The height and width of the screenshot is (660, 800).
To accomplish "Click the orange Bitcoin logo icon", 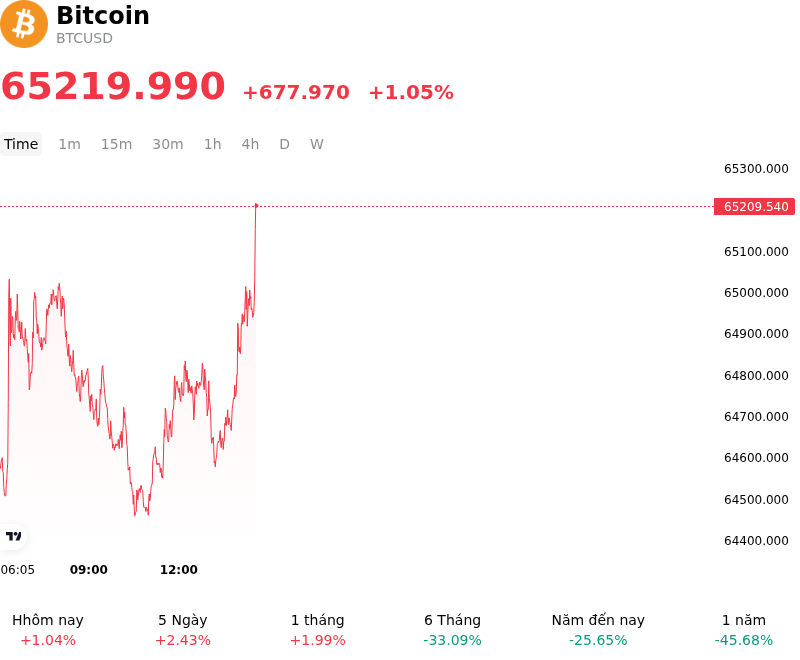I will pyautogui.click(x=24, y=24).
